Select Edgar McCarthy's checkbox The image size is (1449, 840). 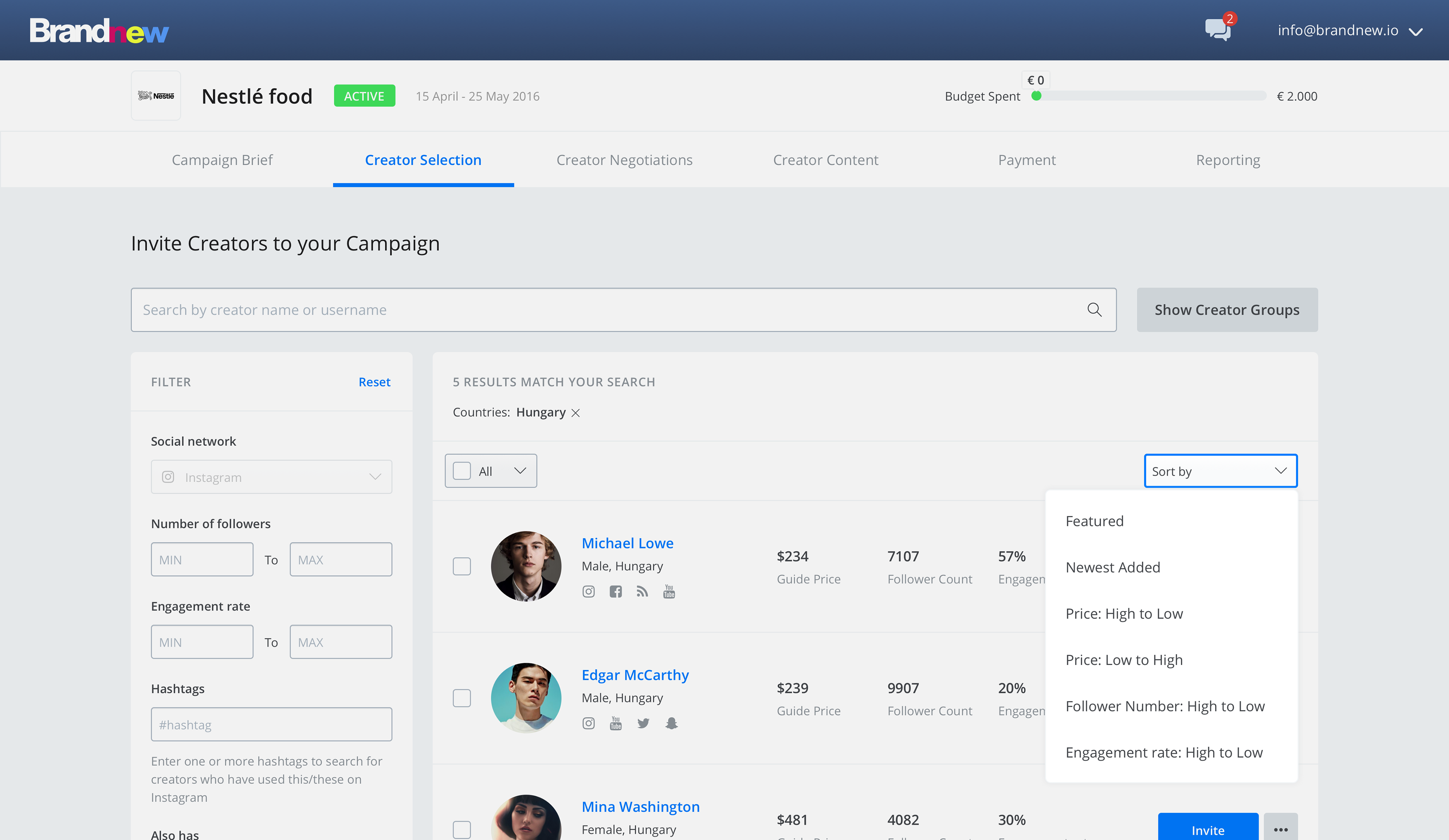pyautogui.click(x=462, y=698)
